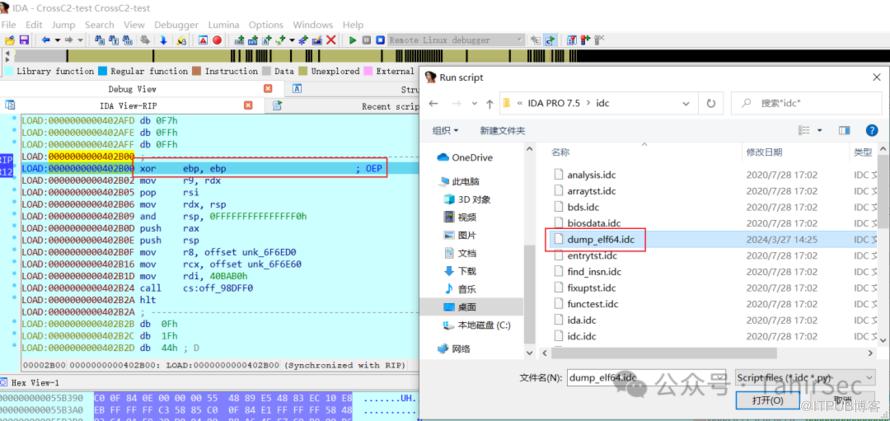
Task: Click the rightmost icon in IDA toolbar
Action: (x=599, y=40)
